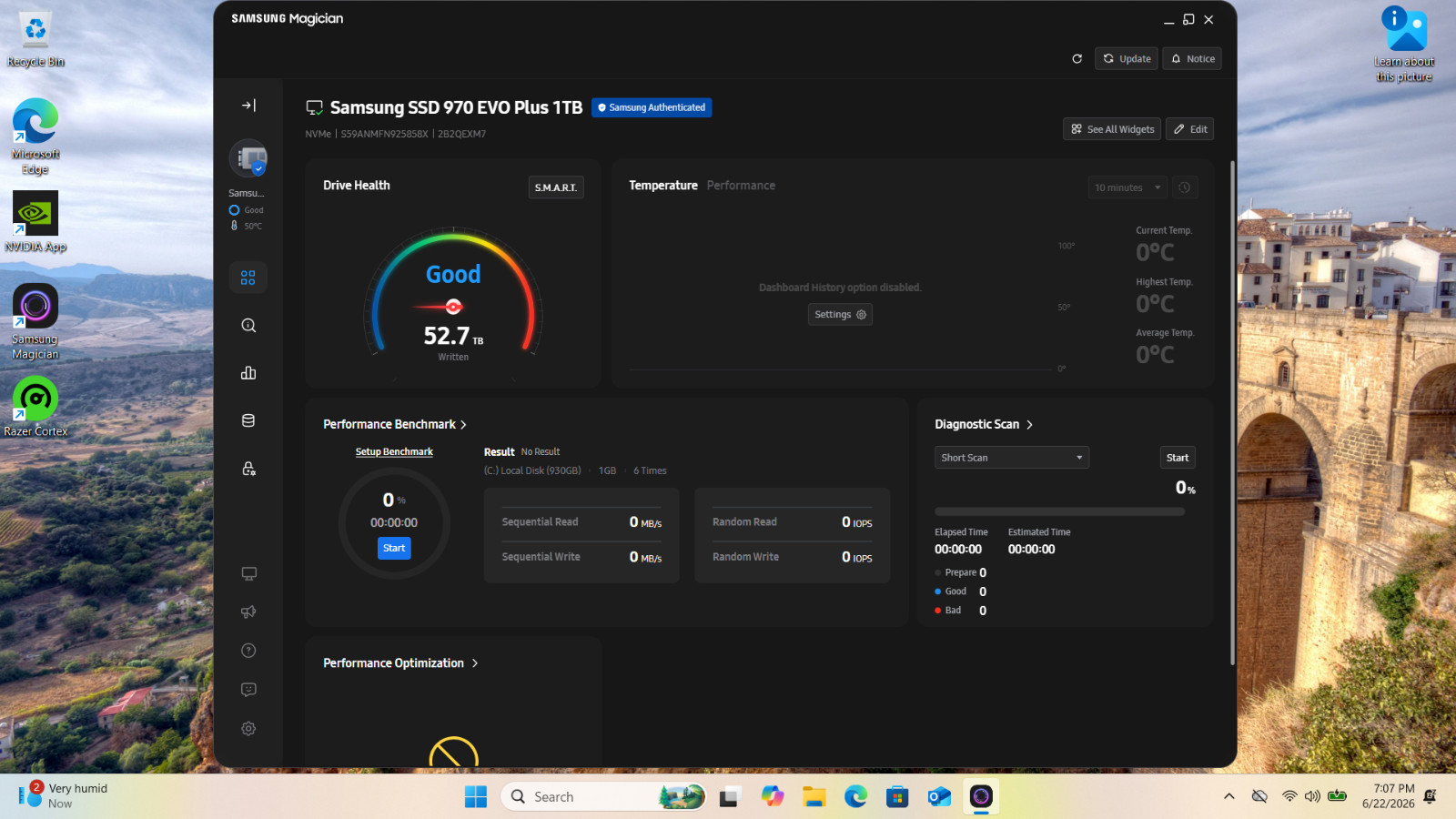Open the Notice button
The height and width of the screenshot is (819, 1456).
[x=1192, y=59]
